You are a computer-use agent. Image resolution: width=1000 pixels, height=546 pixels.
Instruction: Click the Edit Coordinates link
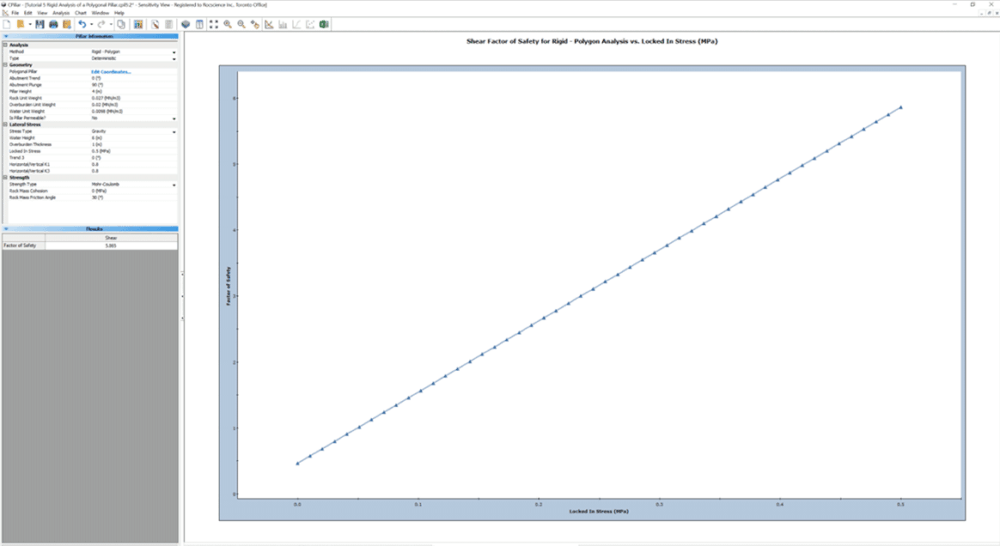[111, 72]
